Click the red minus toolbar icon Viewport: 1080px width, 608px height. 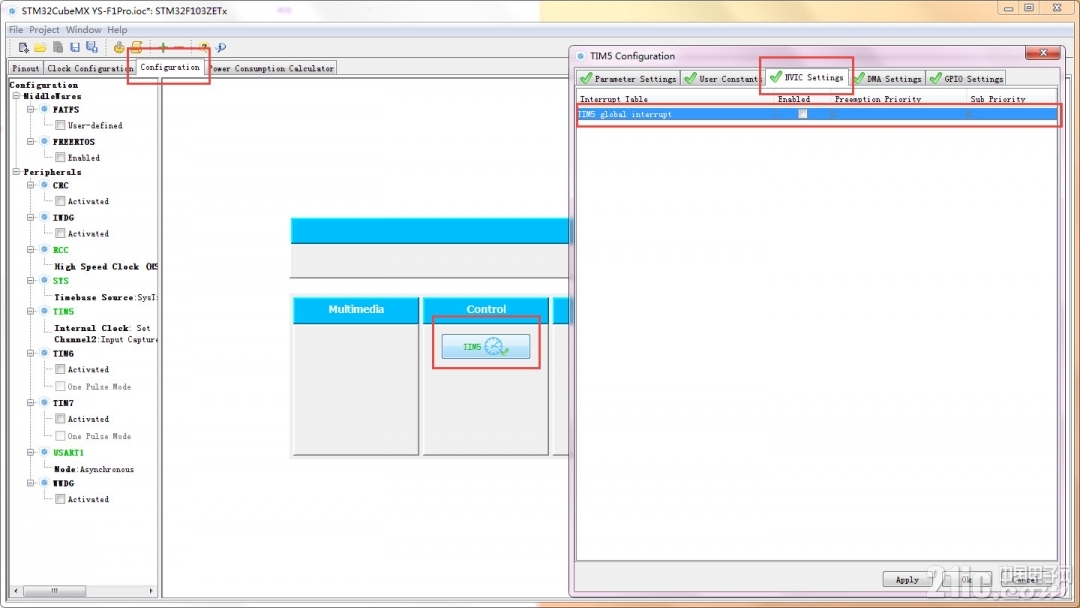pos(179,48)
